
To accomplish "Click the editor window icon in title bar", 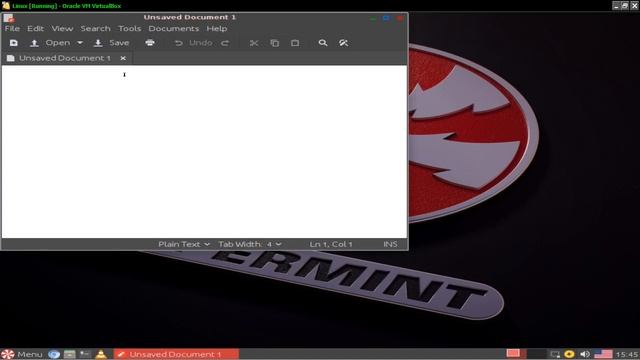I will pyautogui.click(x=9, y=18).
